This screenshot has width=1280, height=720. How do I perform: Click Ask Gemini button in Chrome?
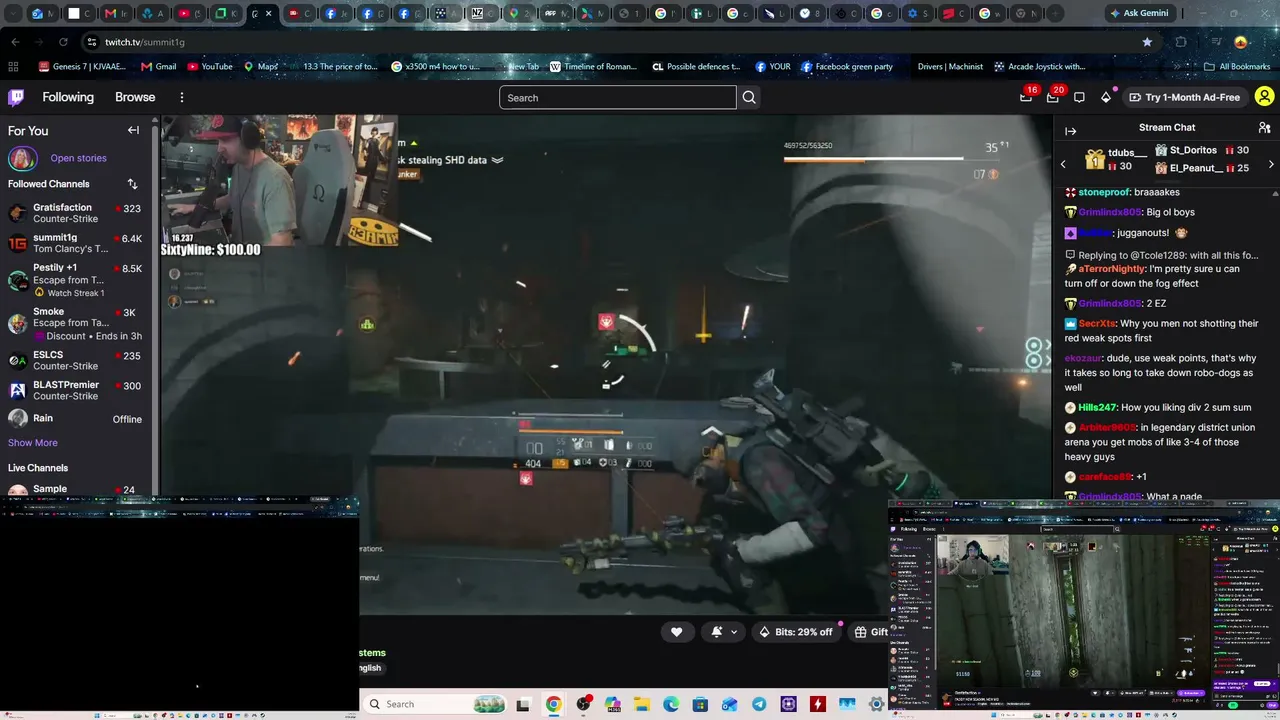point(1139,14)
